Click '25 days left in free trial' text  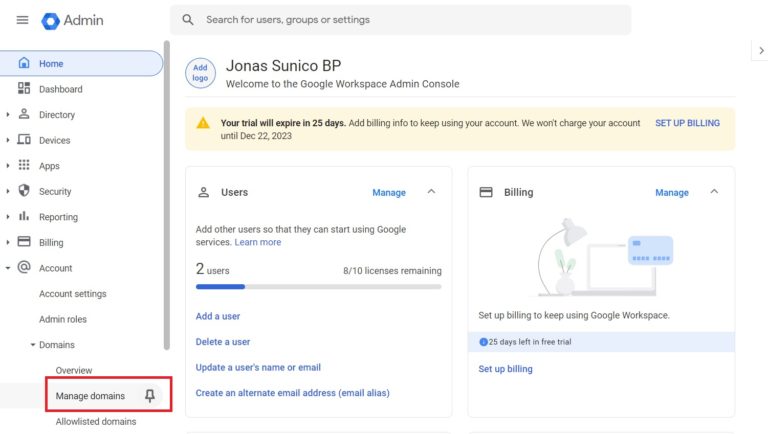(529, 342)
